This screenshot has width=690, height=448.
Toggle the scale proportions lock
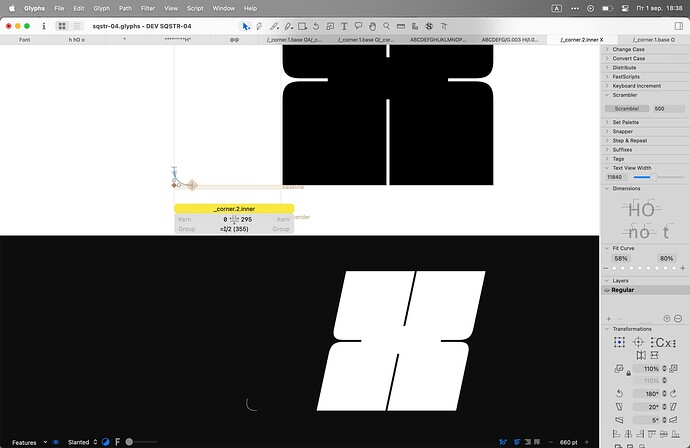point(628,374)
